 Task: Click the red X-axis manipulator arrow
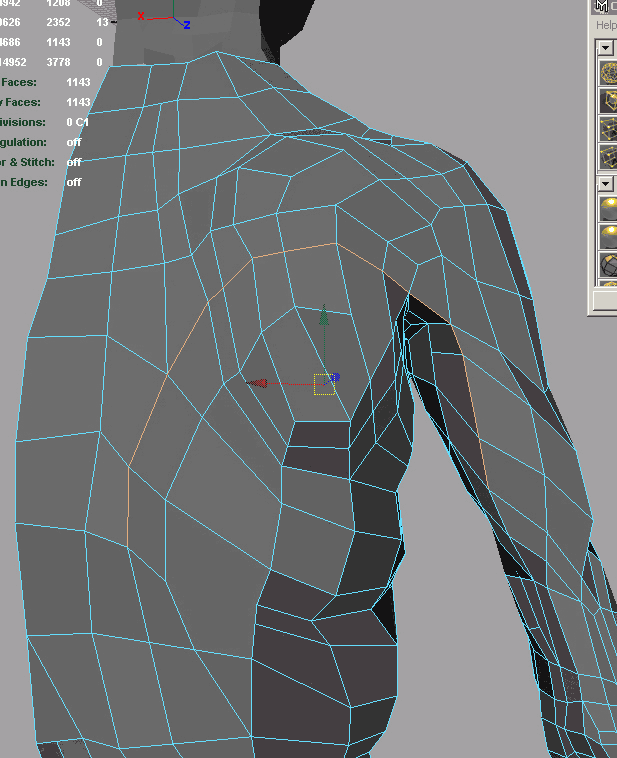257,383
